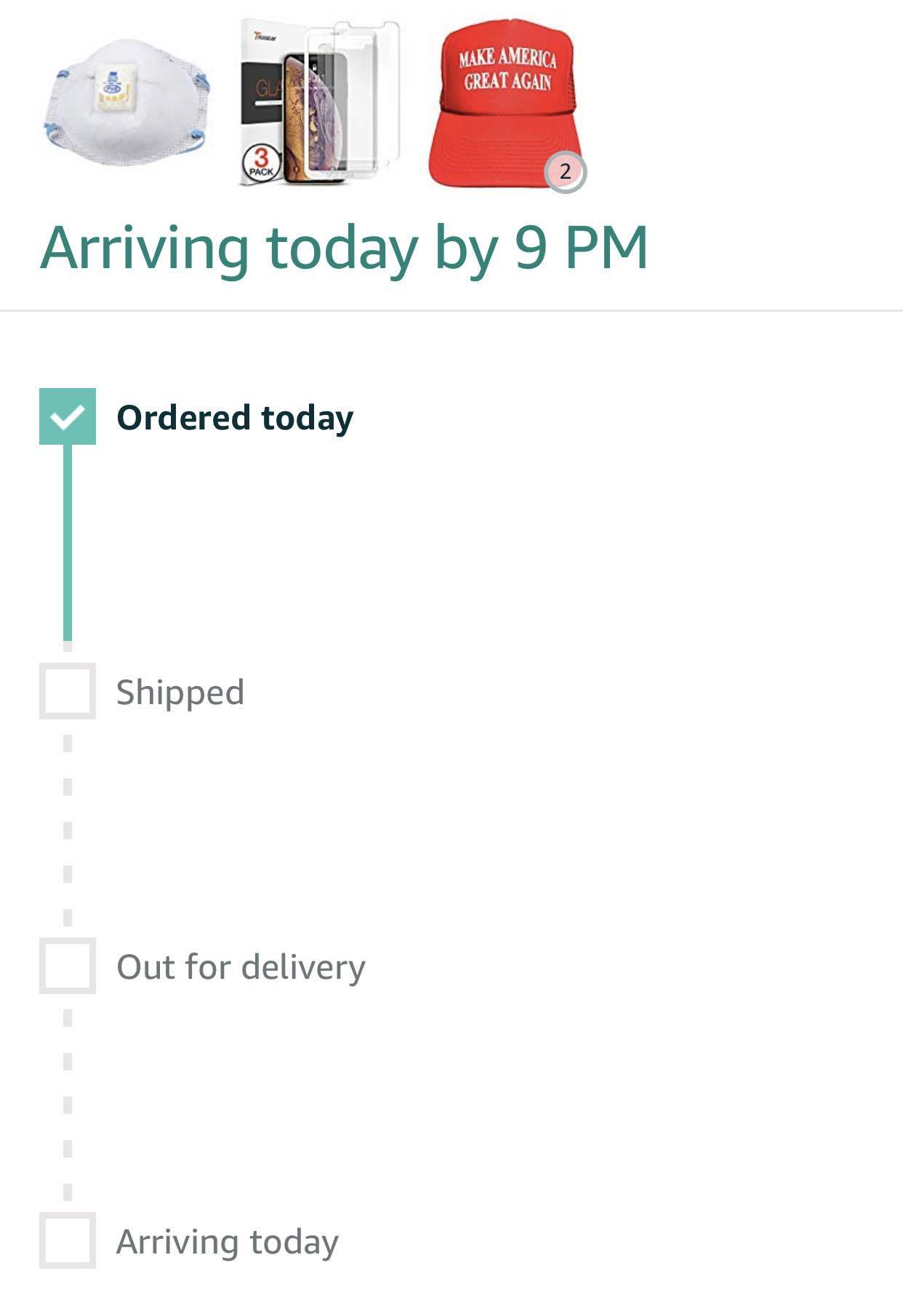Click dashed line between Out for delivery and Arriving
Image resolution: width=903 pixels, height=1316 pixels.
click(68, 1103)
